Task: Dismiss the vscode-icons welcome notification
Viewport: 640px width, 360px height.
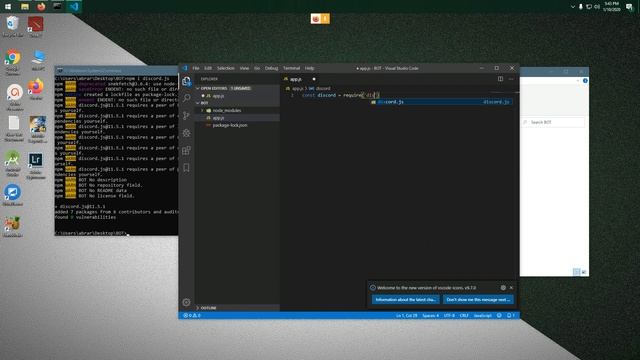Action: pyautogui.click(x=511, y=288)
